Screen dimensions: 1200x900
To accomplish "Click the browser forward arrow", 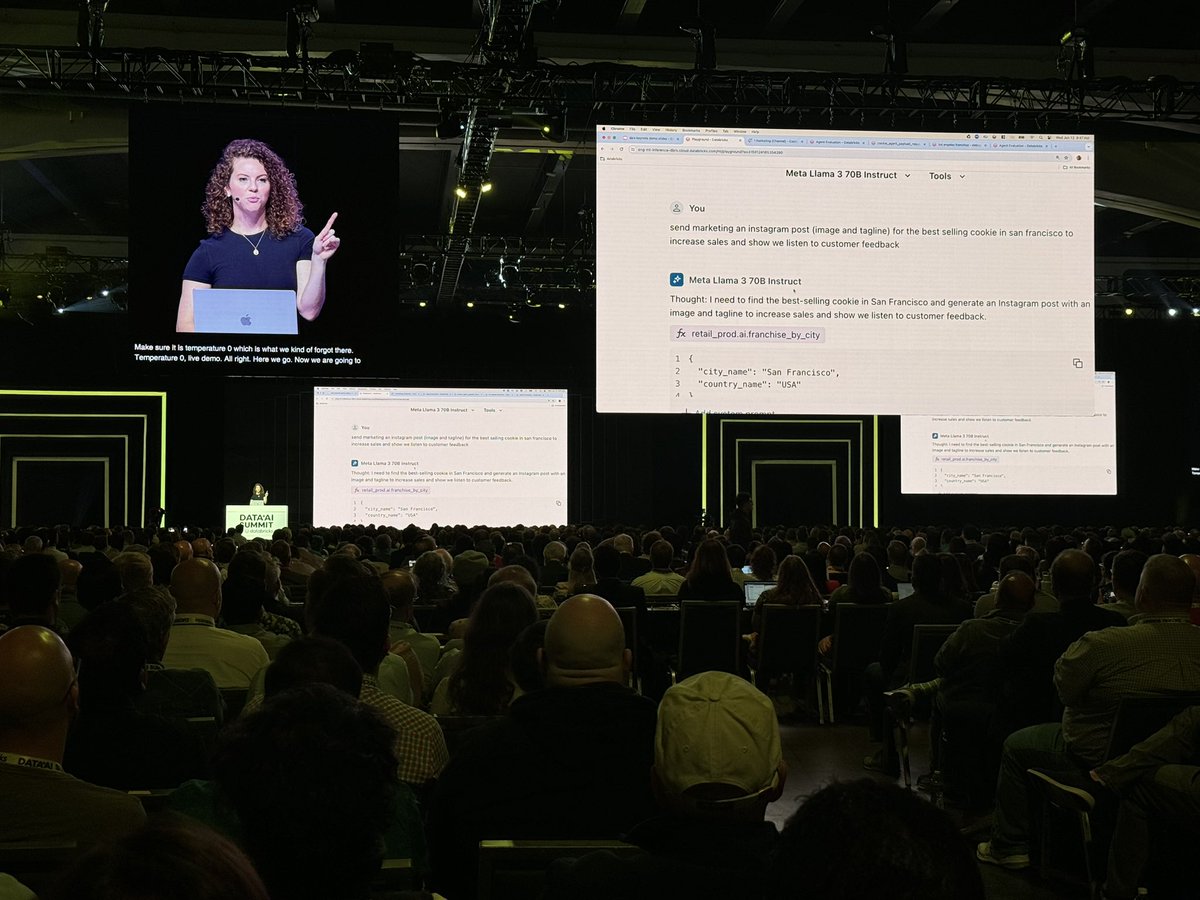I will [x=612, y=149].
